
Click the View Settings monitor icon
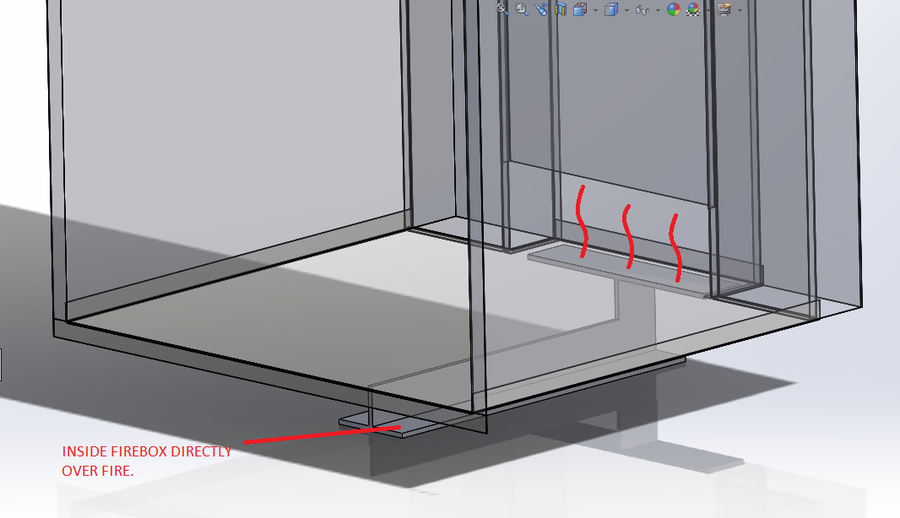pyautogui.click(x=724, y=9)
